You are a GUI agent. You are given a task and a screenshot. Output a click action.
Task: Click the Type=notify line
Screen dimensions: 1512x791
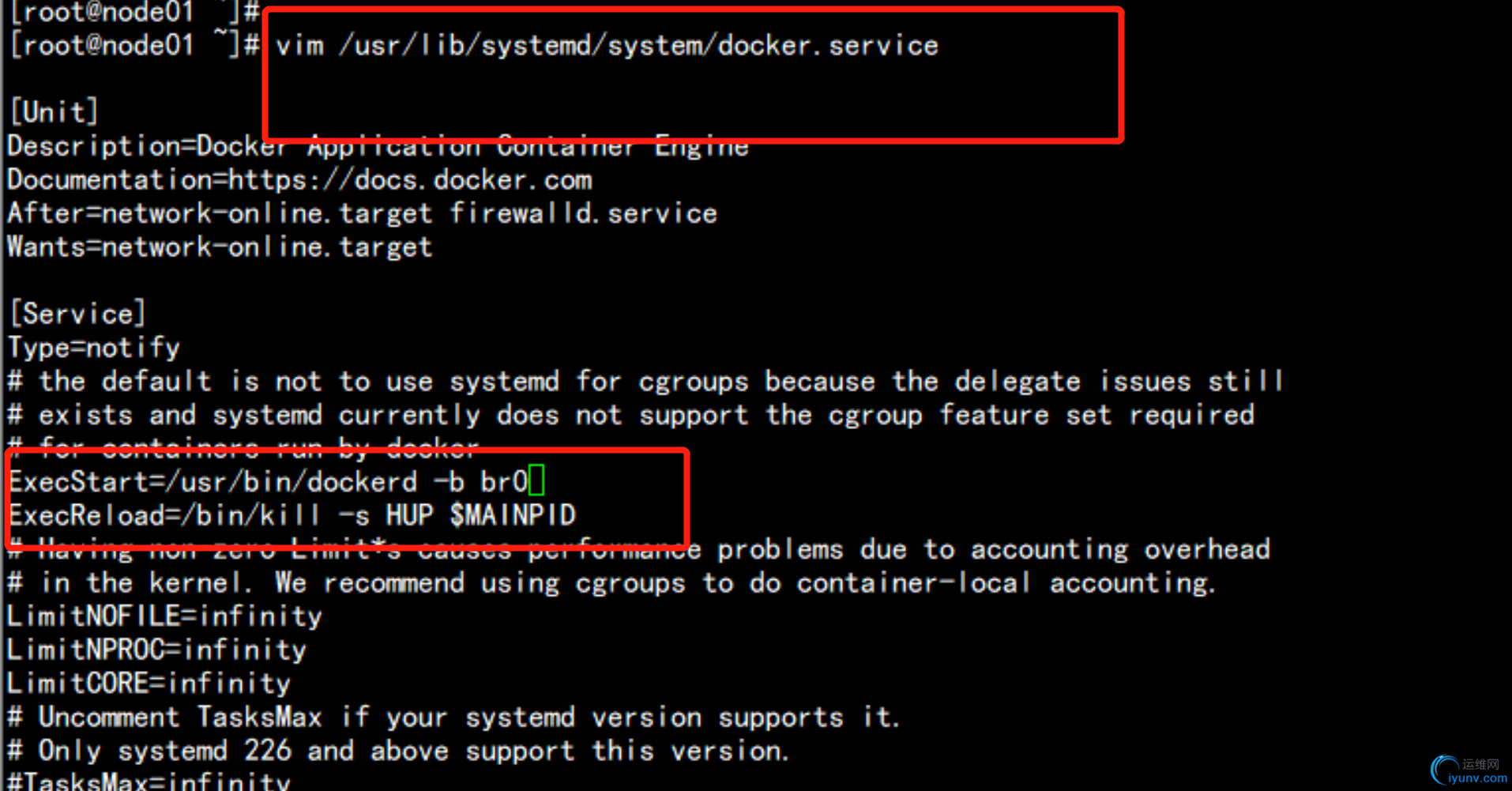(93, 348)
